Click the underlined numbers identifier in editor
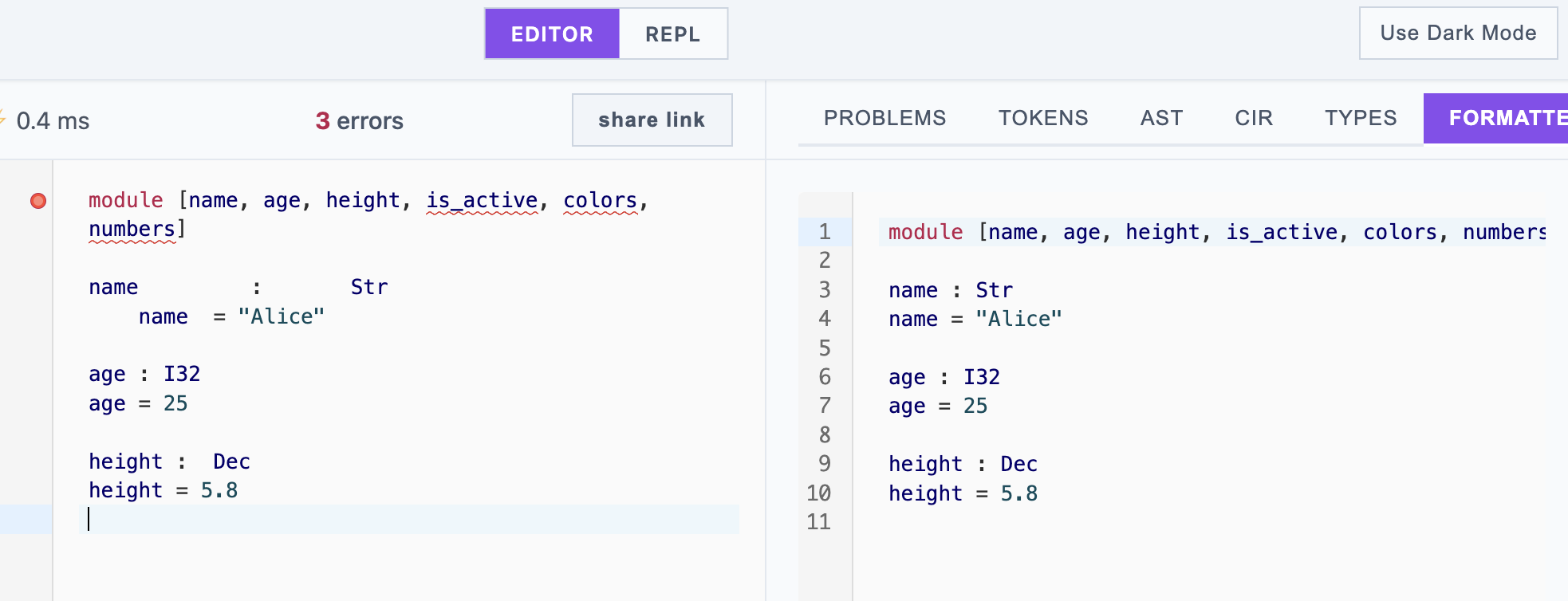 pyautogui.click(x=132, y=230)
